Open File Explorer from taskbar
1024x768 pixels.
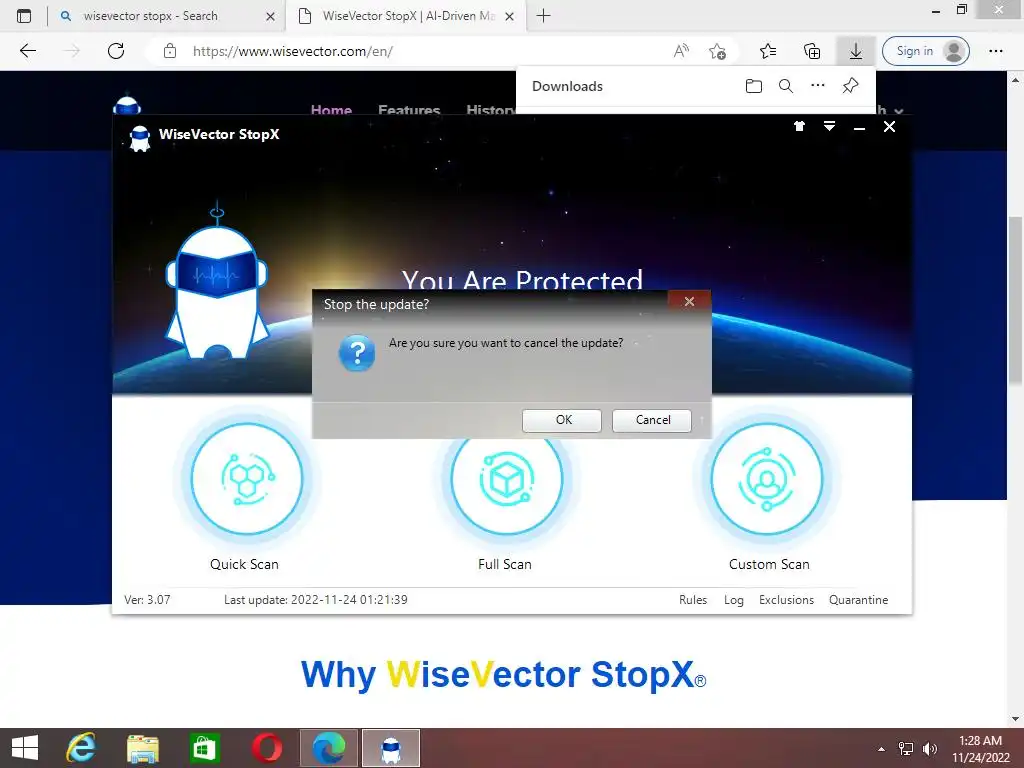point(143,748)
